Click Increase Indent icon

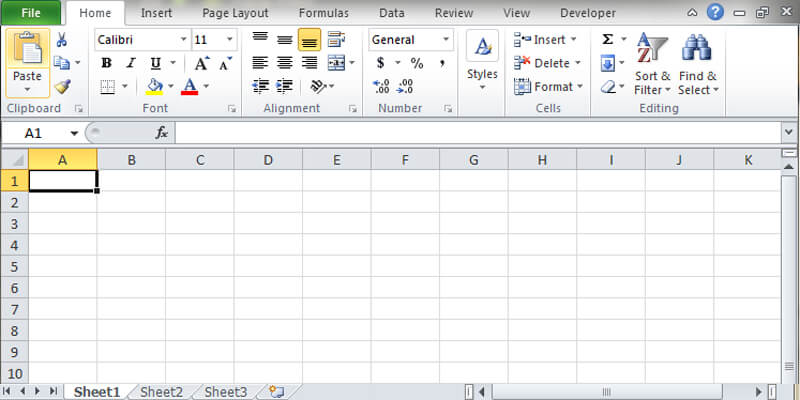[x=284, y=86]
